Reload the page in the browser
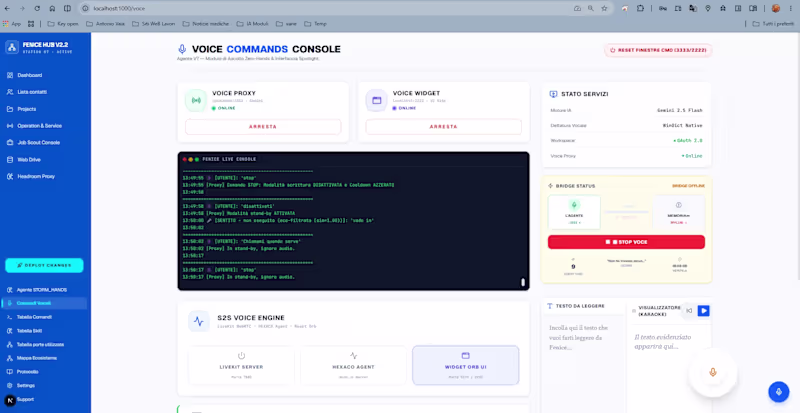This screenshot has width=800, height=413. click(x=37, y=8)
